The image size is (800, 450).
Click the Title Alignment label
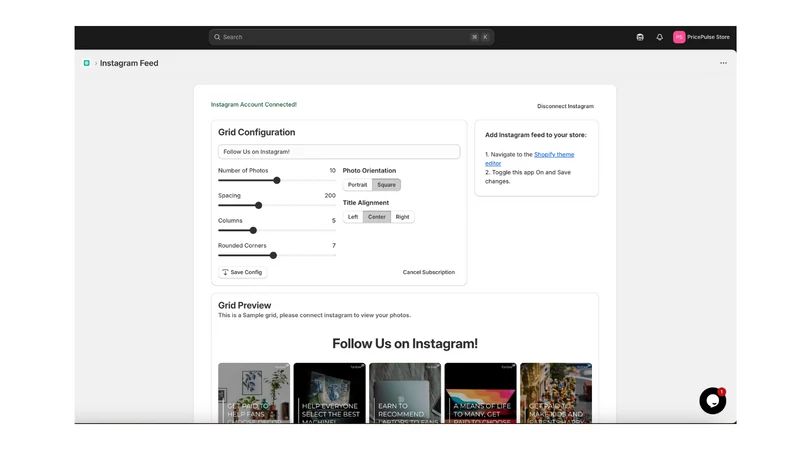click(366, 203)
